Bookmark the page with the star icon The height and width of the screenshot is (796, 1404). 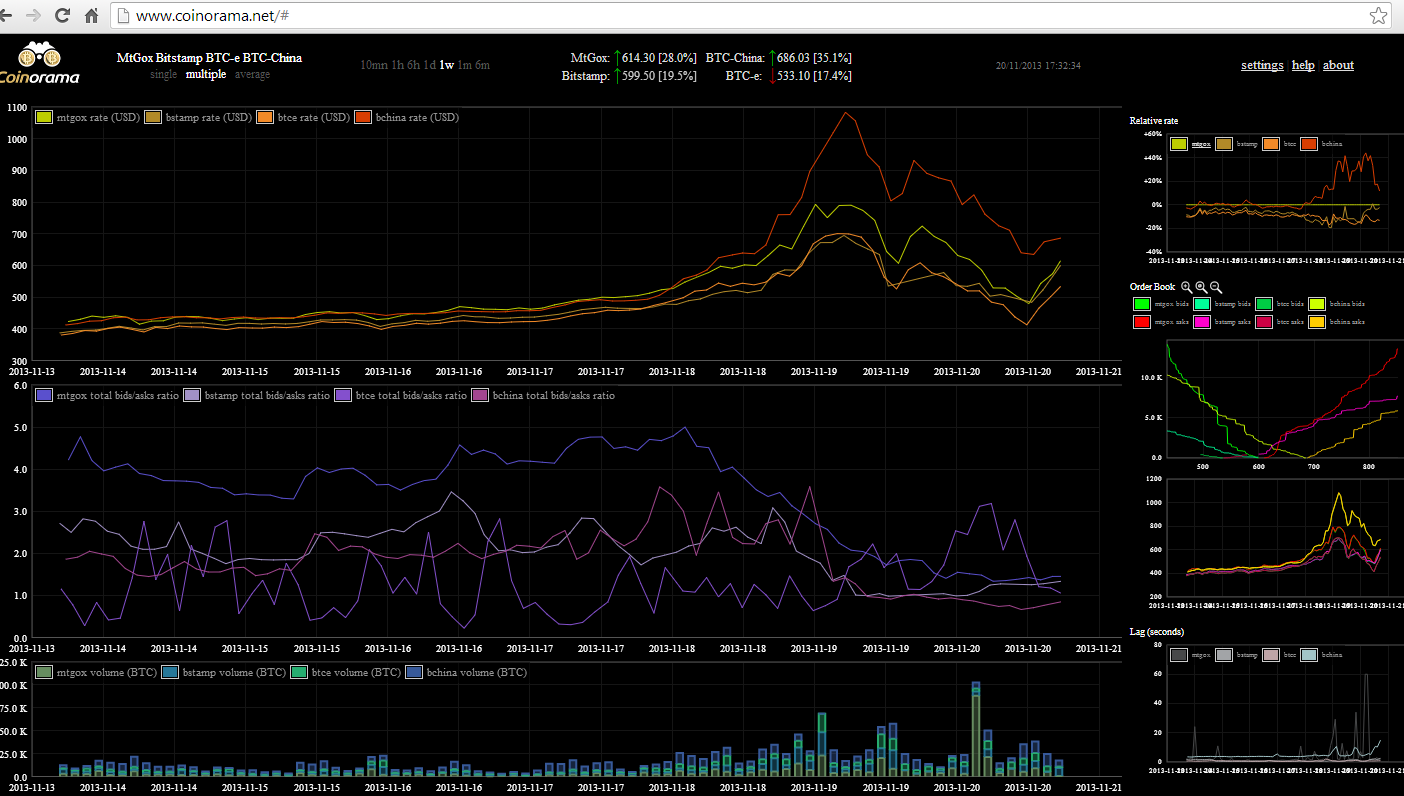[x=1378, y=16]
